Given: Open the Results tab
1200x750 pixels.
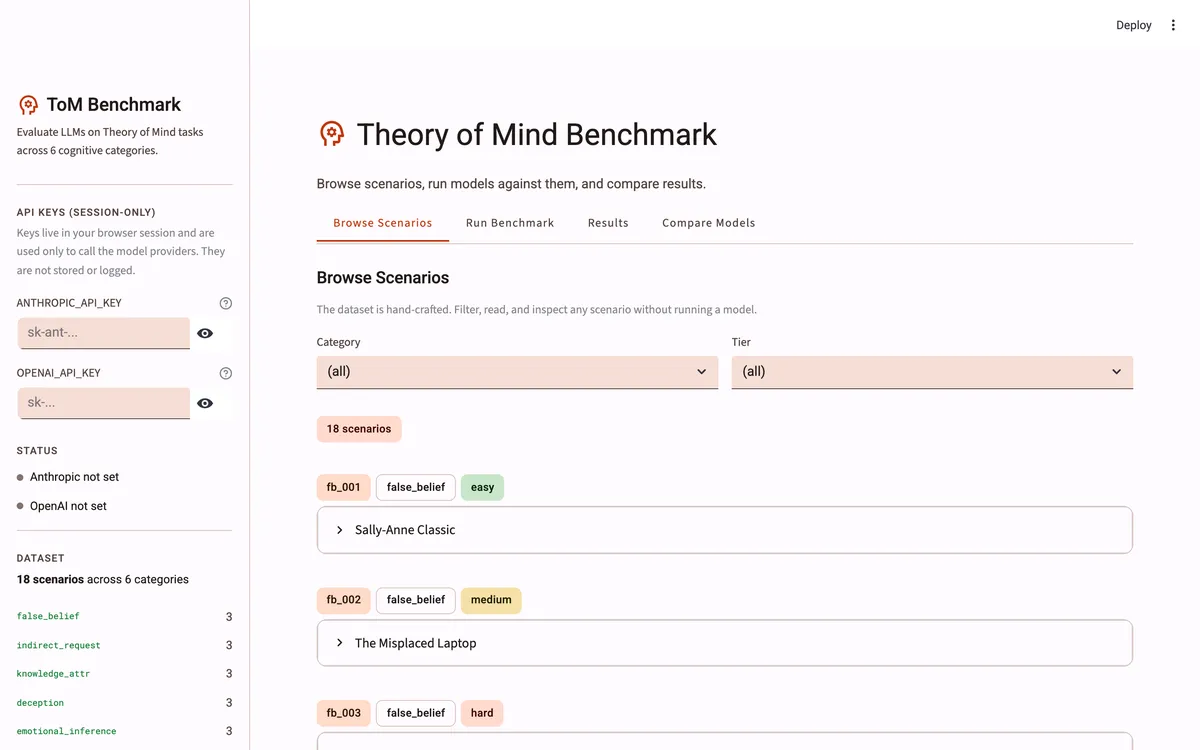Looking at the screenshot, I should click(608, 223).
